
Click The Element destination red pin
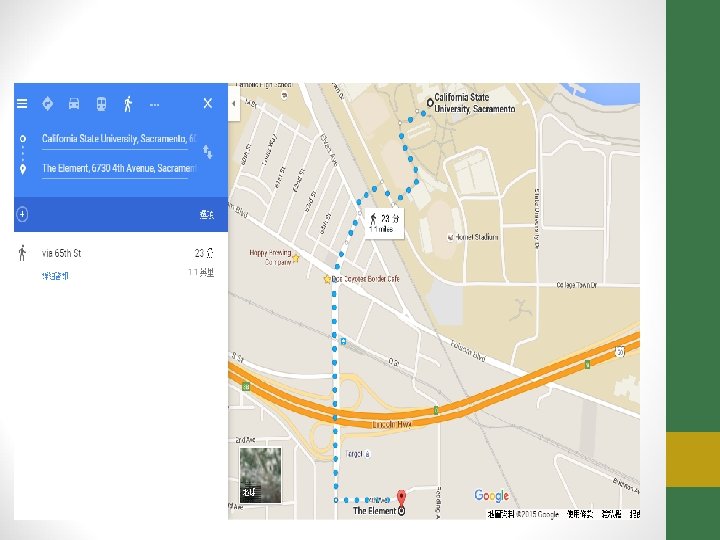[x=401, y=498]
